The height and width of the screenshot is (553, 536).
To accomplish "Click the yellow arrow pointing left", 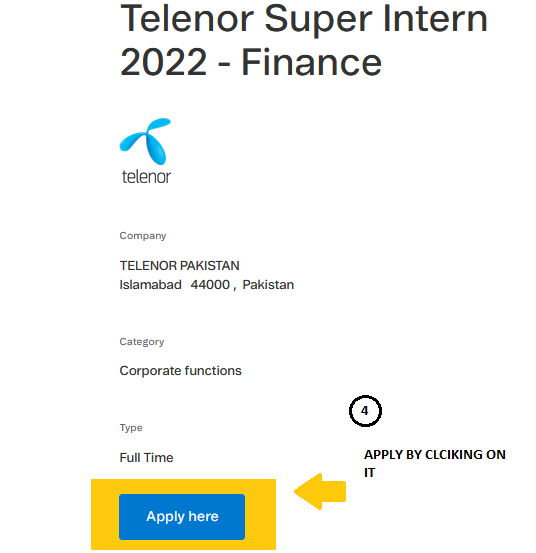I will pos(320,491).
